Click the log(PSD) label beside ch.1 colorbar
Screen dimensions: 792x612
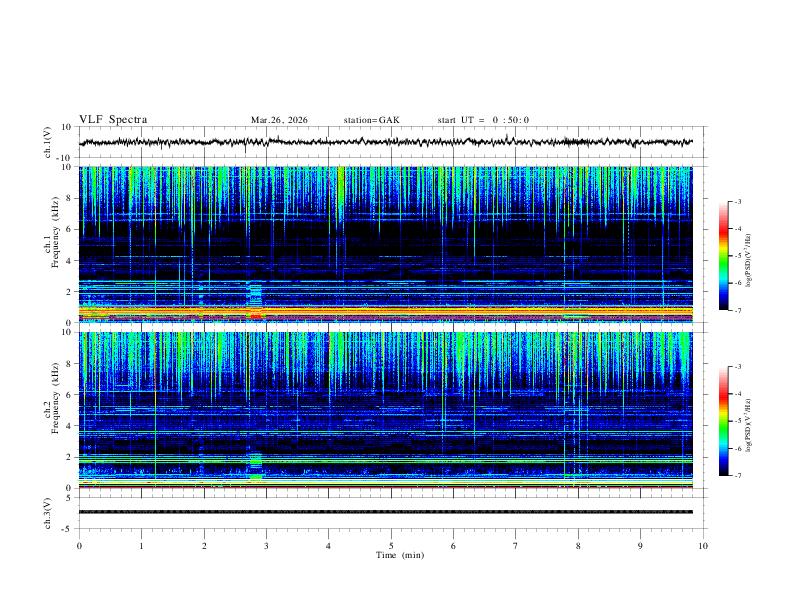tap(749, 260)
